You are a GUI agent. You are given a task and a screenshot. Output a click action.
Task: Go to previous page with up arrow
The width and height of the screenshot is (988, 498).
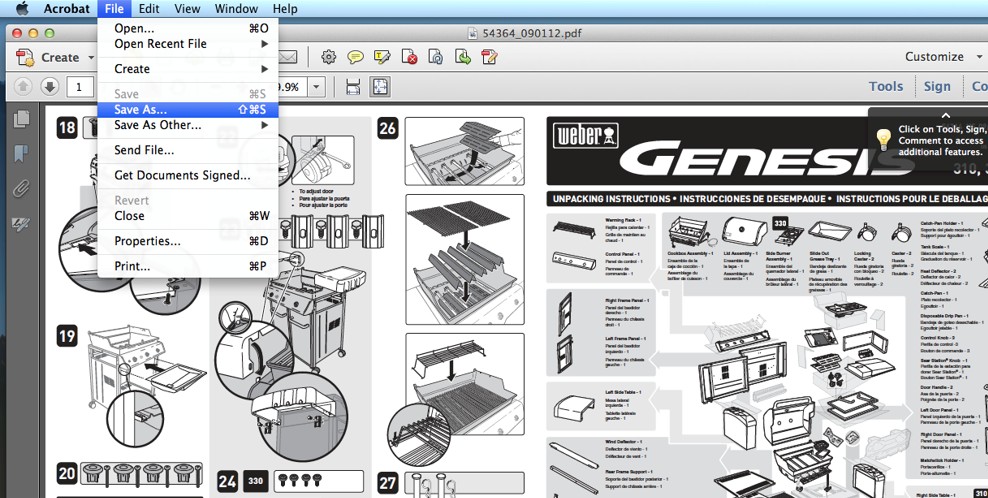point(23,86)
